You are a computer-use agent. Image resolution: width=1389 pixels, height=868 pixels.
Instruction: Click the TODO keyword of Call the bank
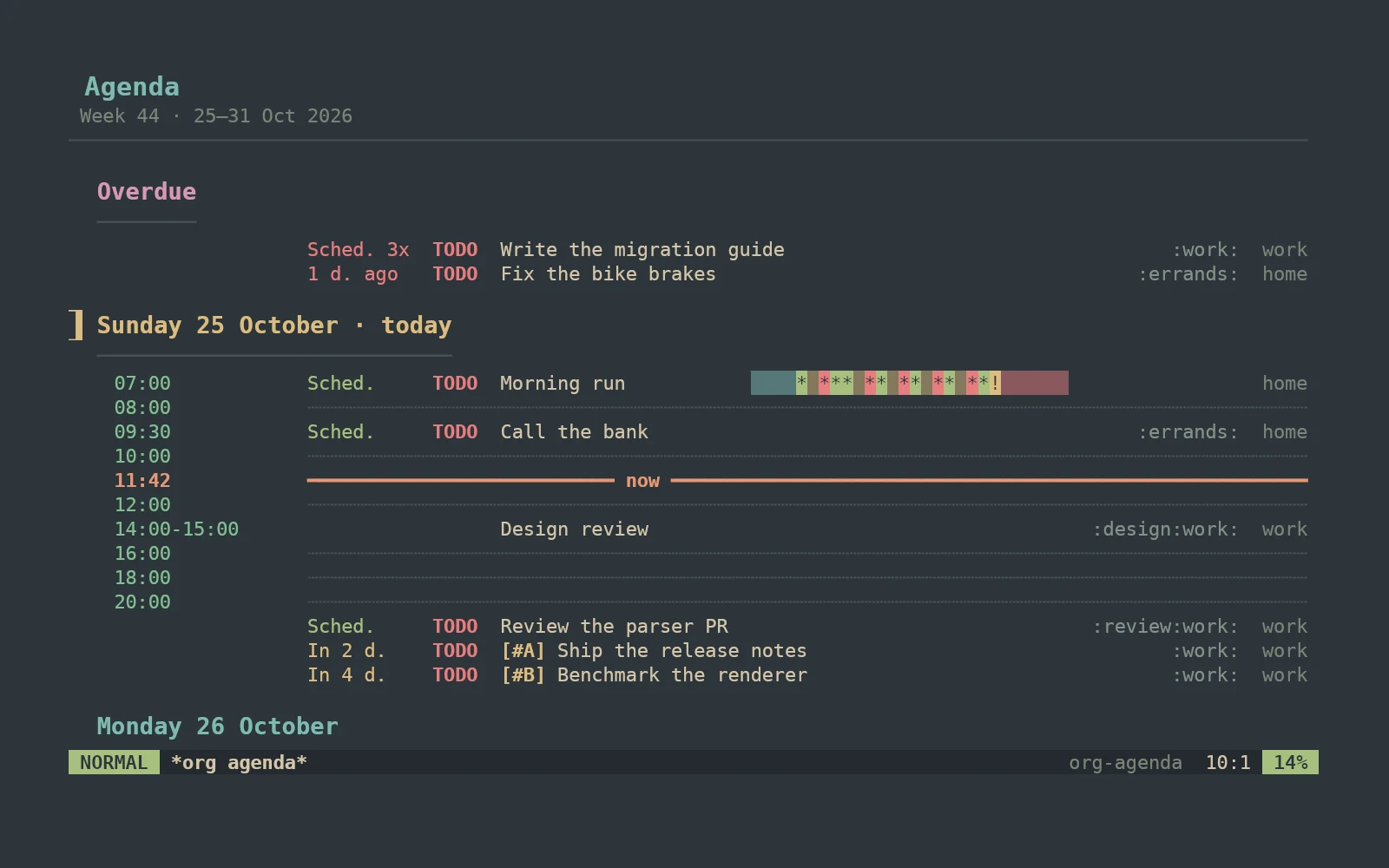coord(455,432)
